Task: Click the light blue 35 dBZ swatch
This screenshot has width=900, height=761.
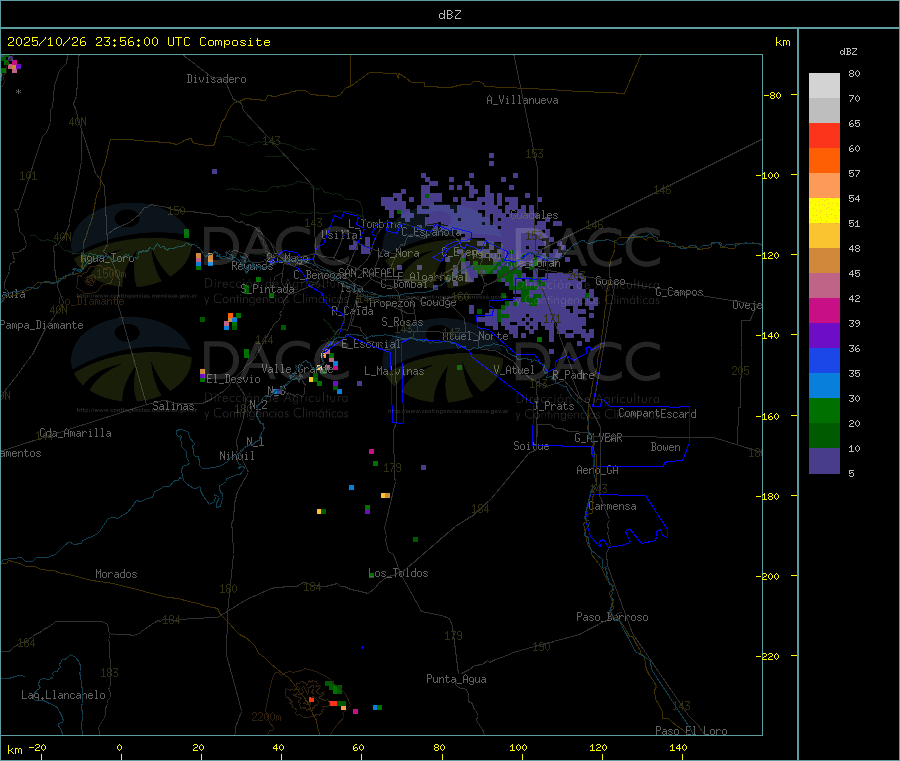Action: tap(824, 386)
